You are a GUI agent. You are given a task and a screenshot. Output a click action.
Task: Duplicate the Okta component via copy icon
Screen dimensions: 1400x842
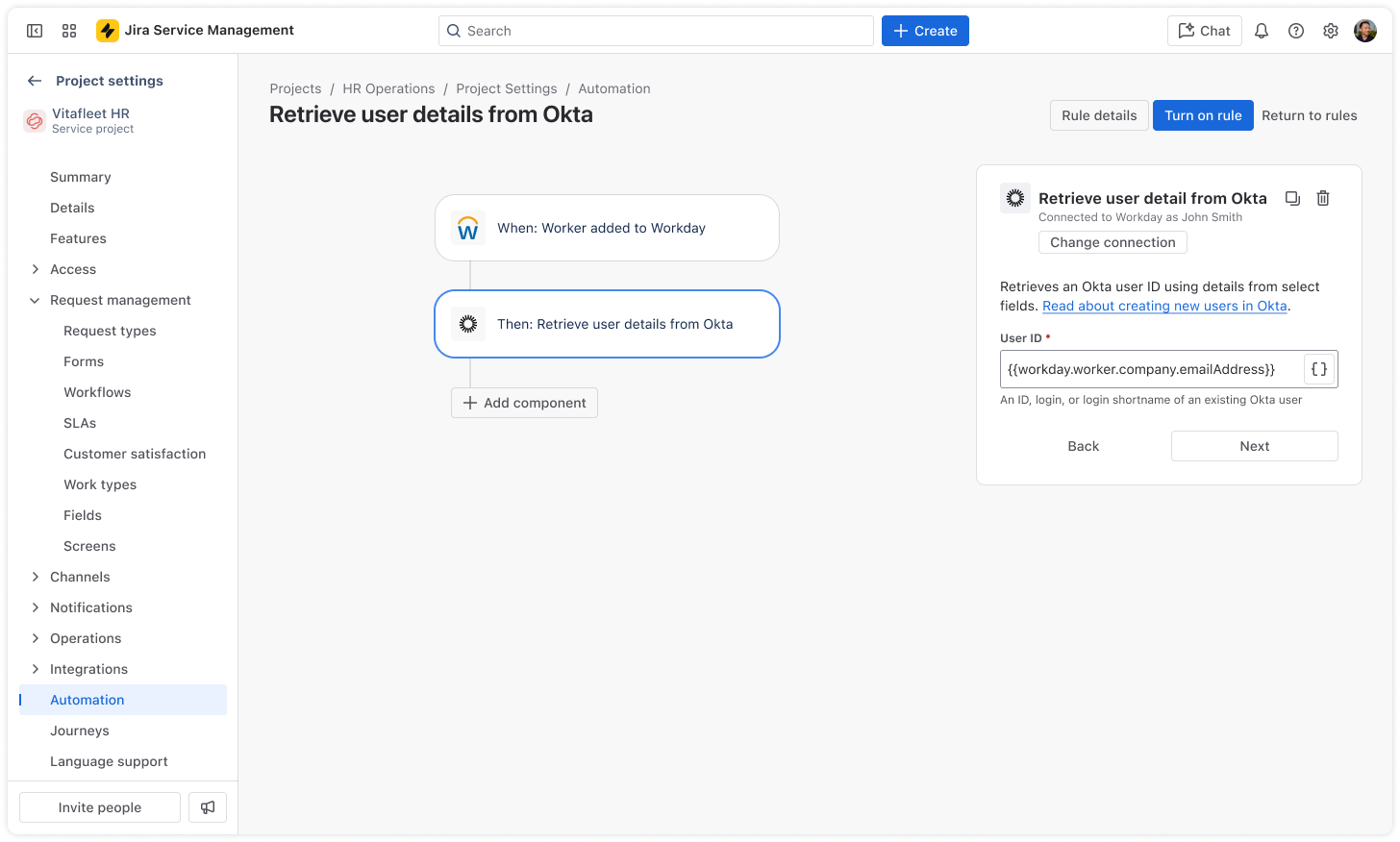click(x=1293, y=198)
